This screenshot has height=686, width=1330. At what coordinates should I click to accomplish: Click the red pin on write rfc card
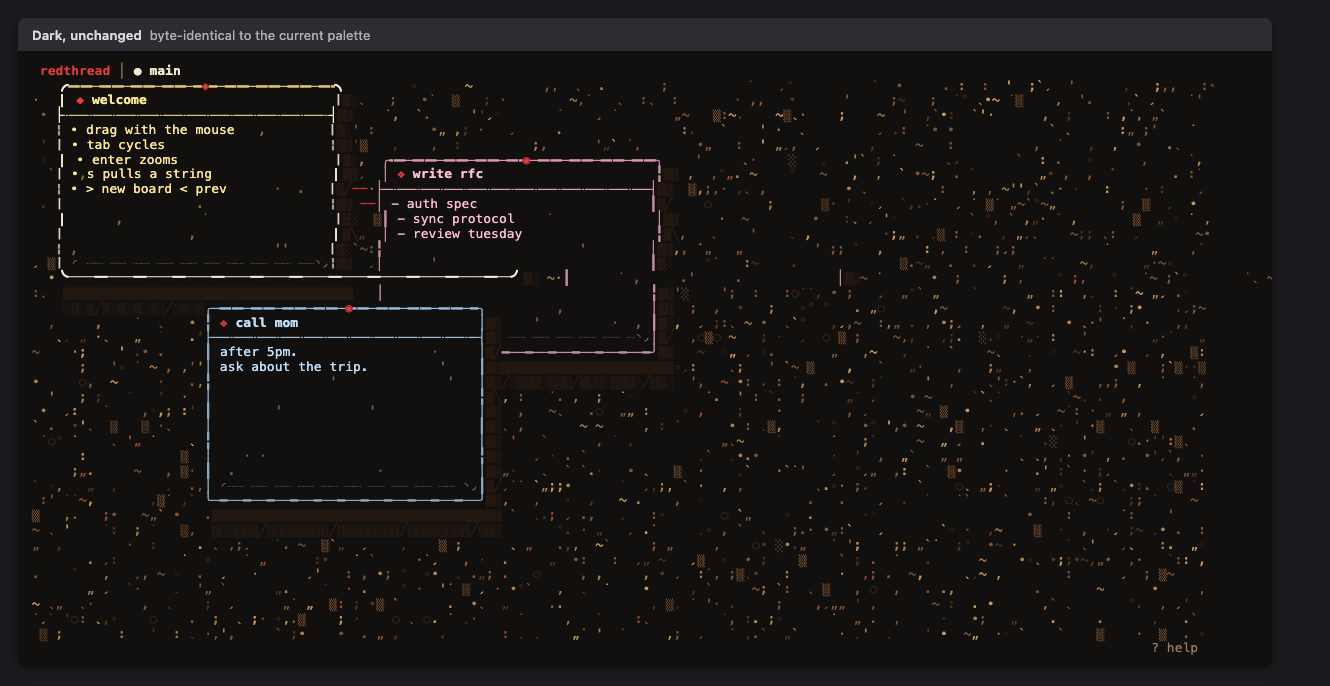click(x=526, y=161)
